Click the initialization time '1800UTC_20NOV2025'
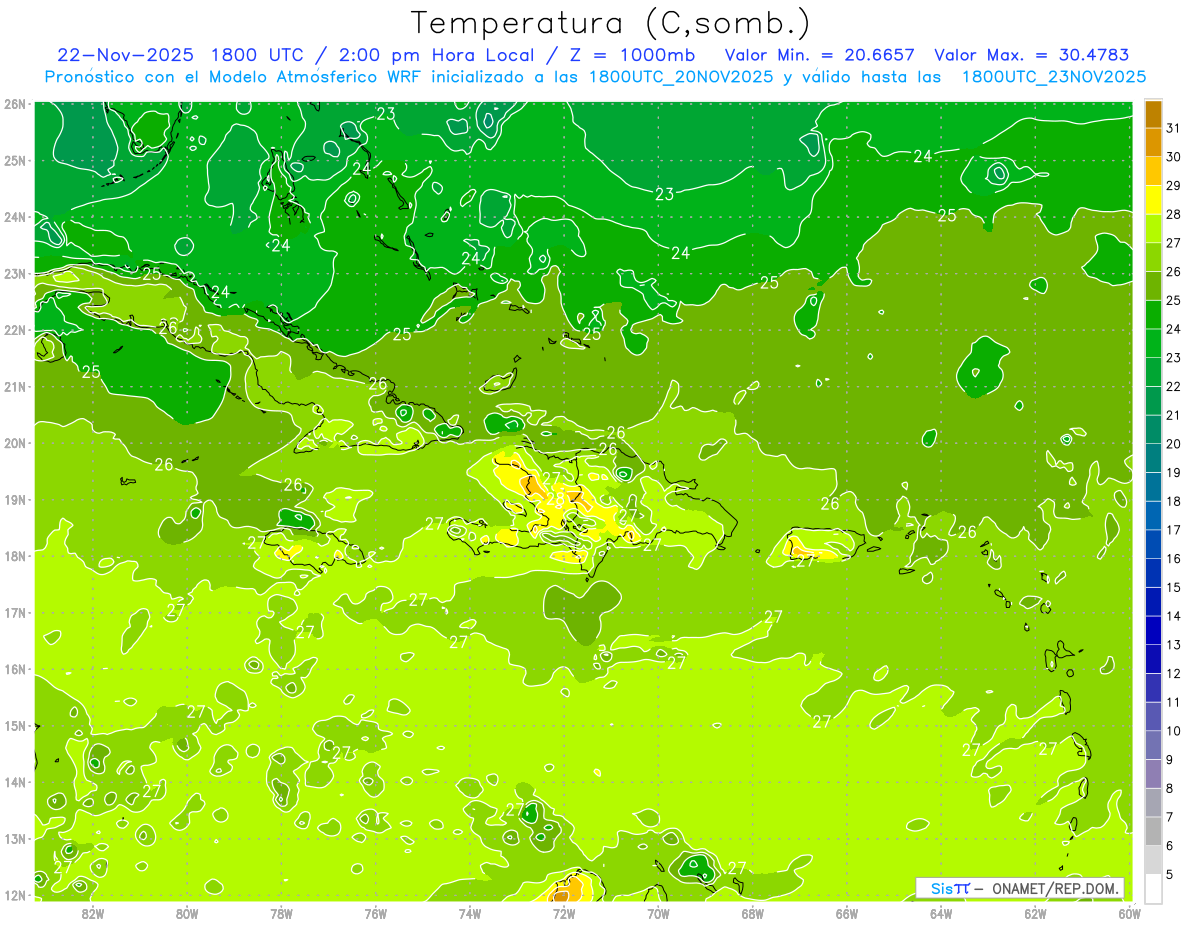 click(680, 77)
